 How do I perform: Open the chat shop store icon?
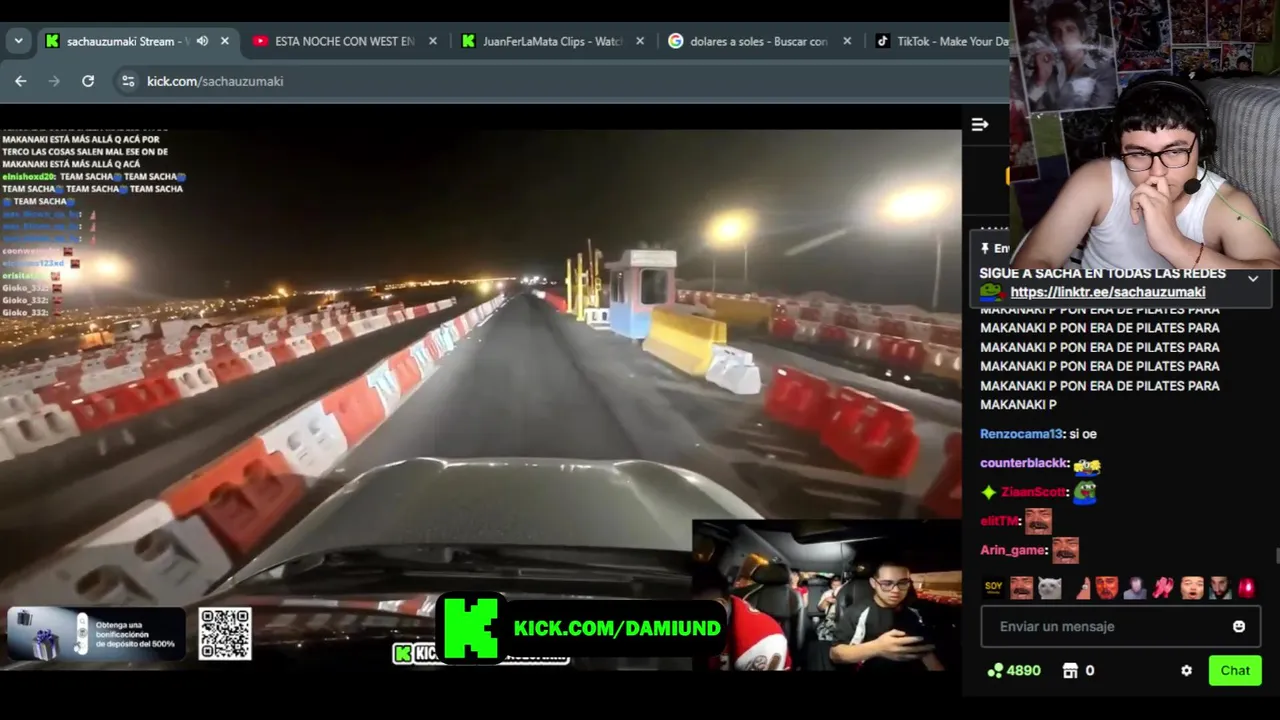[x=1070, y=671]
